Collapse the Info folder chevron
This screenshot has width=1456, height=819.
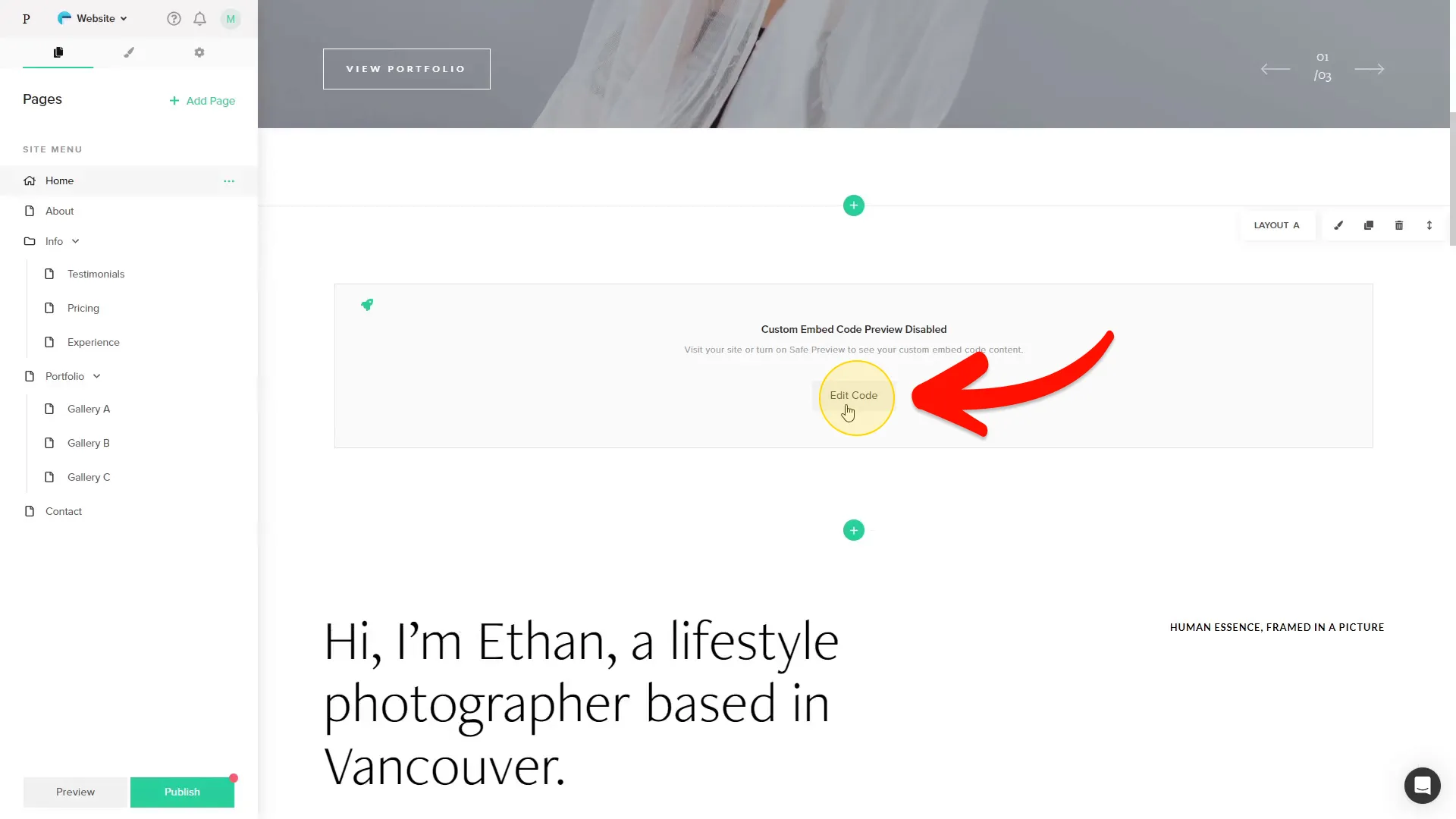(76, 241)
